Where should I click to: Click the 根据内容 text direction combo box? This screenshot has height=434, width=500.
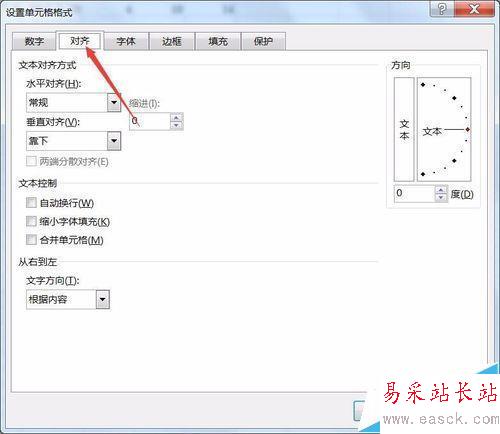[68, 299]
